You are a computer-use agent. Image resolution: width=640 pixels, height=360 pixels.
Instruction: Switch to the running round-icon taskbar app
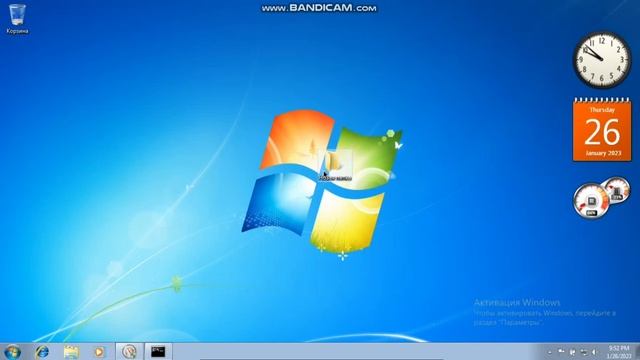click(x=129, y=352)
